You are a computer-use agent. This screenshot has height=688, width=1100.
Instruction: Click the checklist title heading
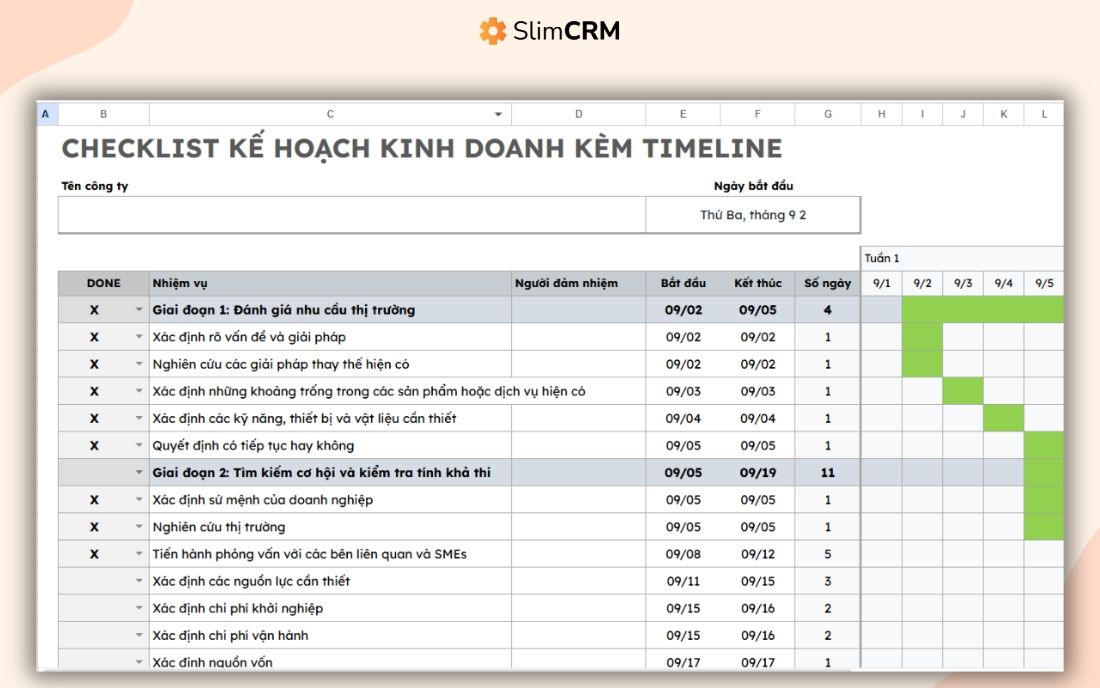click(x=422, y=149)
